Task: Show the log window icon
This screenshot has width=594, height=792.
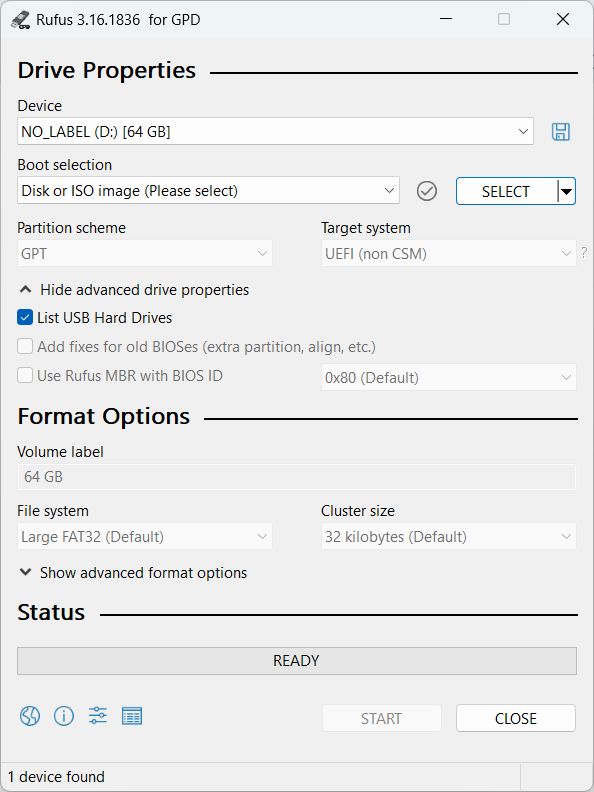Action: [132, 716]
